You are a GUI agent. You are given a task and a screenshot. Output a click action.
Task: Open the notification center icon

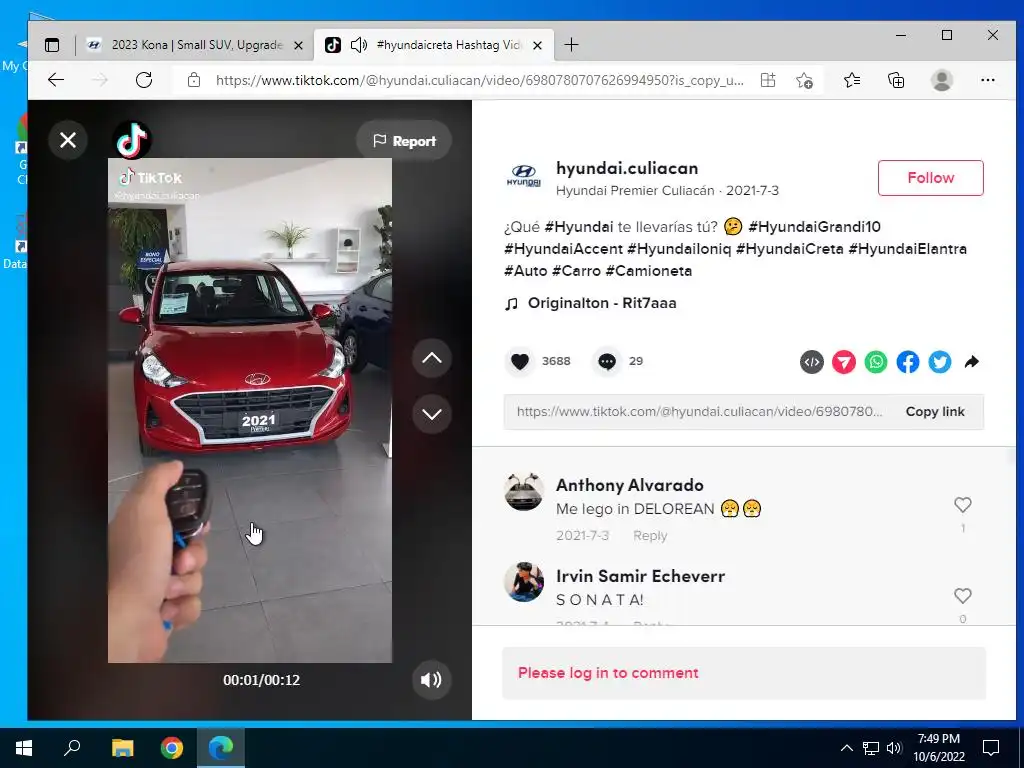[x=991, y=748]
